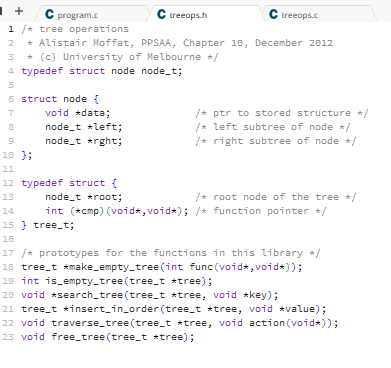Click line number 1 in the gutter
Image resolution: width=391 pixels, height=368 pixels.
pos(11,29)
